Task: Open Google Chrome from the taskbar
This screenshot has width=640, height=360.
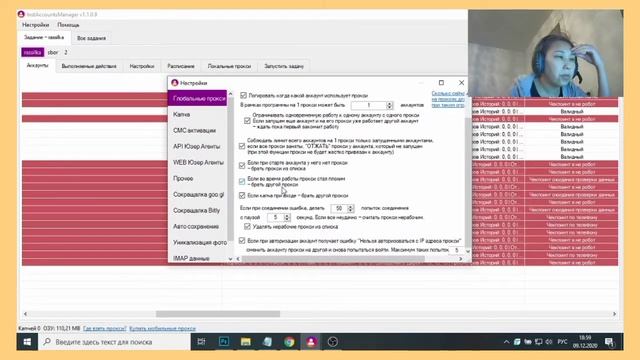Action: pos(289,342)
